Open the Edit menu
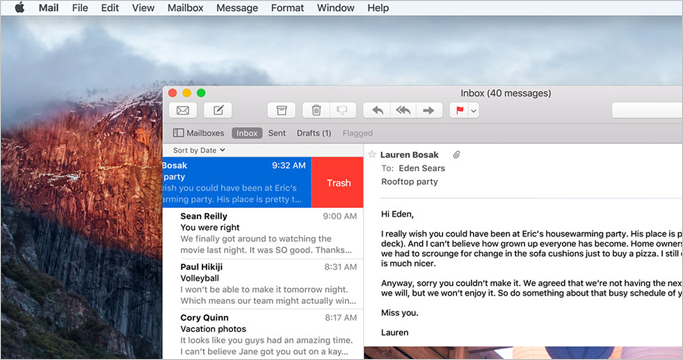This screenshot has width=683, height=360. coord(110,8)
